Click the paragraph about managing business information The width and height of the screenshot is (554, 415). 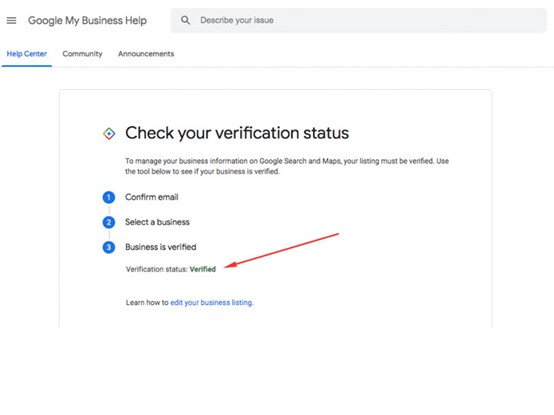tap(287, 166)
